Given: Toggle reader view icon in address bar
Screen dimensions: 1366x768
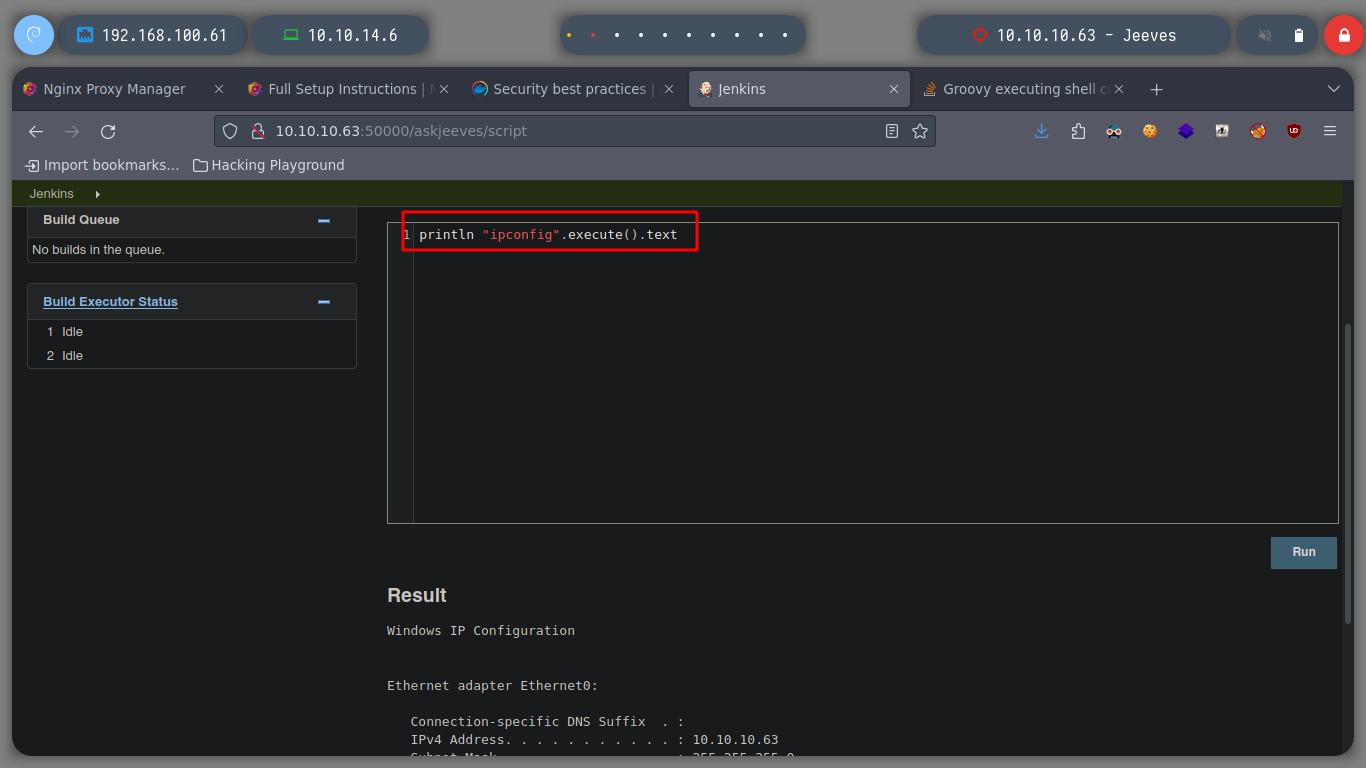Looking at the screenshot, I should 892,131.
